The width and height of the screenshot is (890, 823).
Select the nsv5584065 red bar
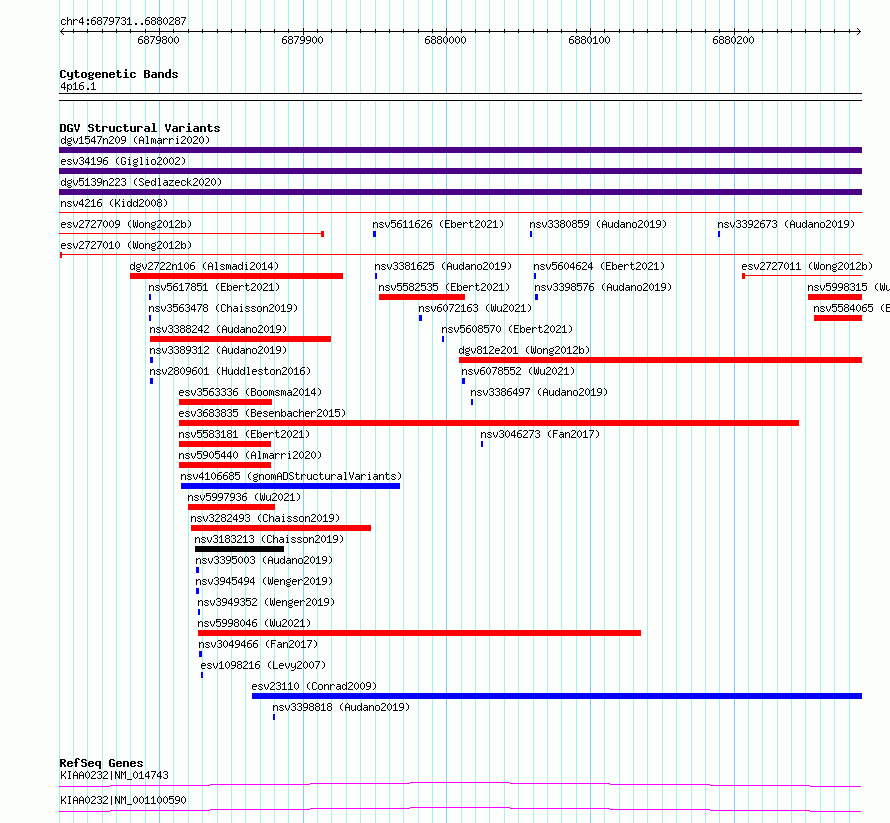pos(838,318)
